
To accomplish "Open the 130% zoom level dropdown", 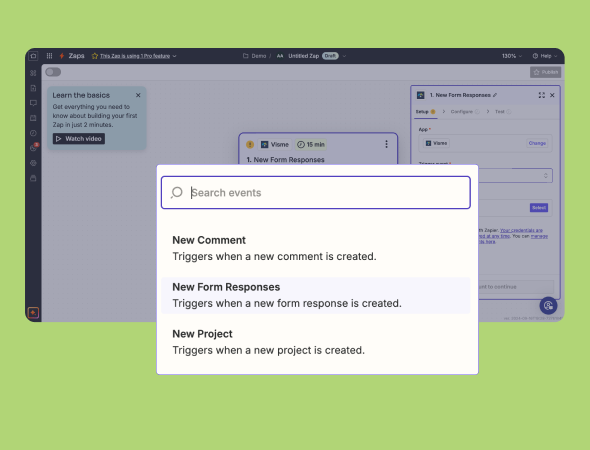I will point(512,56).
